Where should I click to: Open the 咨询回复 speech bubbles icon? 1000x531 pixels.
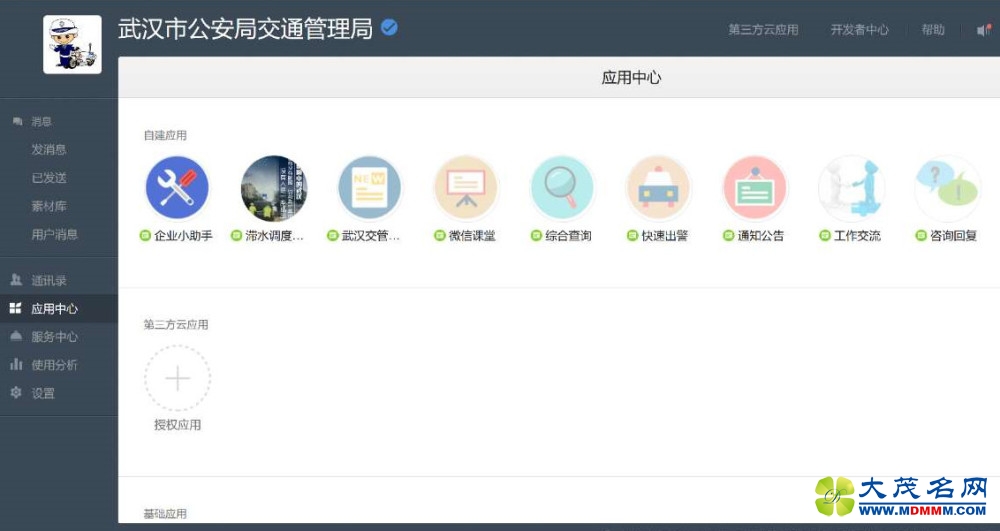tap(948, 188)
